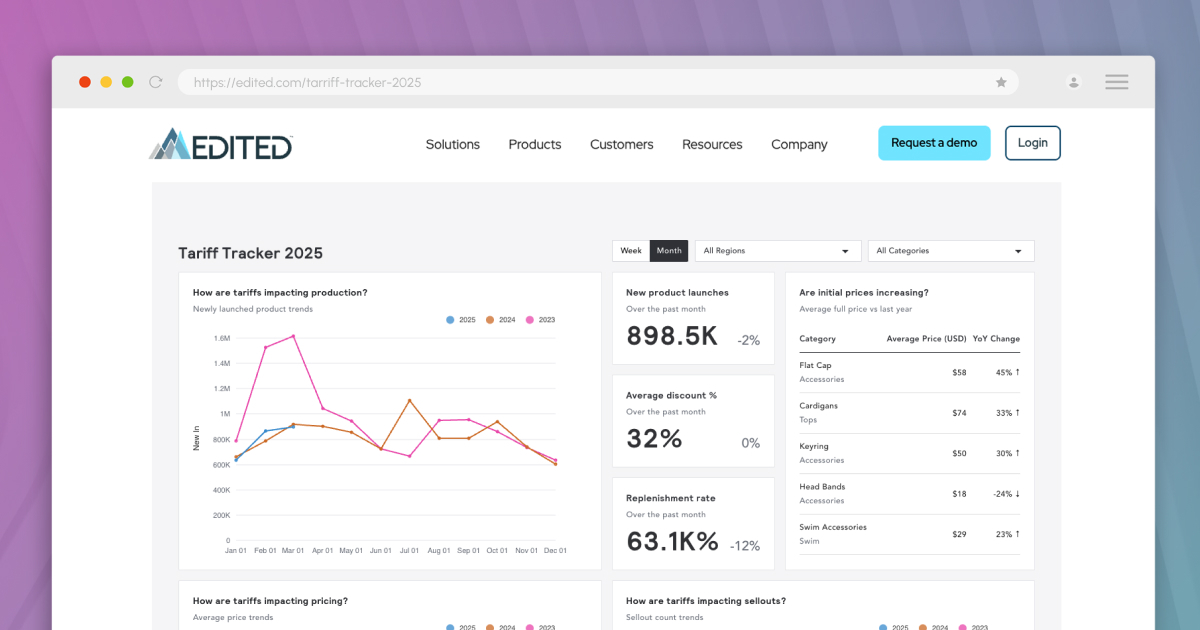The height and width of the screenshot is (630, 1200).
Task: Click the "Average full price vs last year" subtitle
Action: (856, 309)
